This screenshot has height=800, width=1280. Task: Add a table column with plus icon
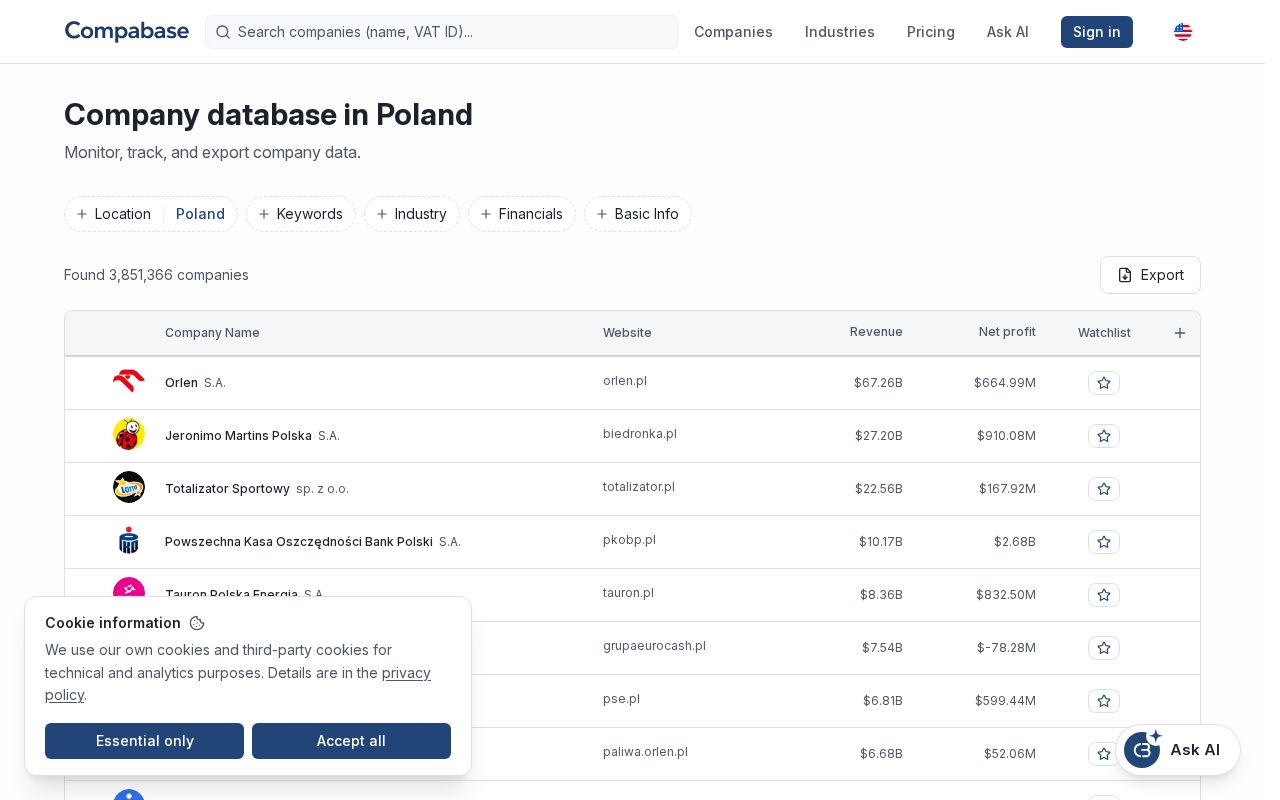[1180, 333]
